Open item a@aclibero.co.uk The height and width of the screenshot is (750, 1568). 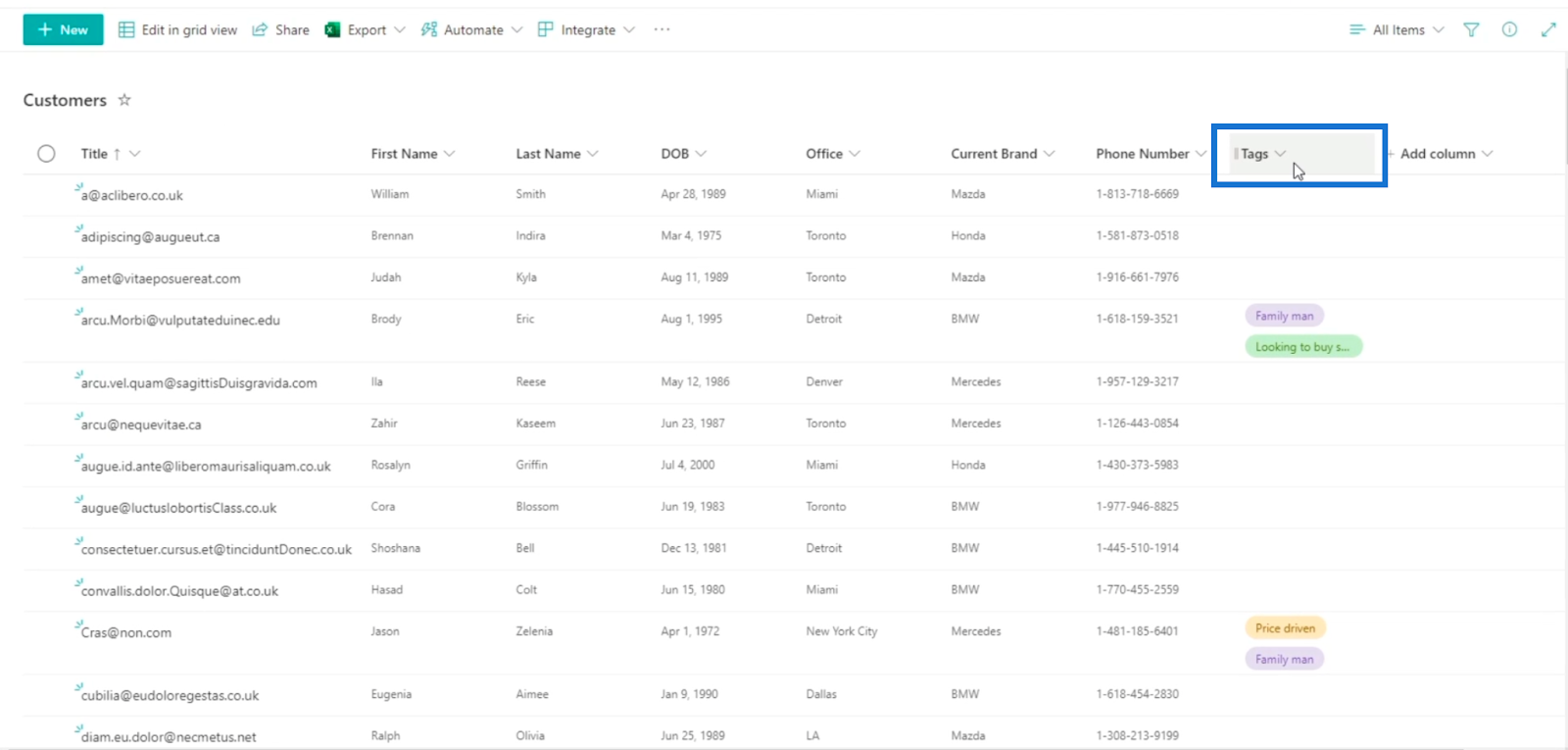[132, 195]
